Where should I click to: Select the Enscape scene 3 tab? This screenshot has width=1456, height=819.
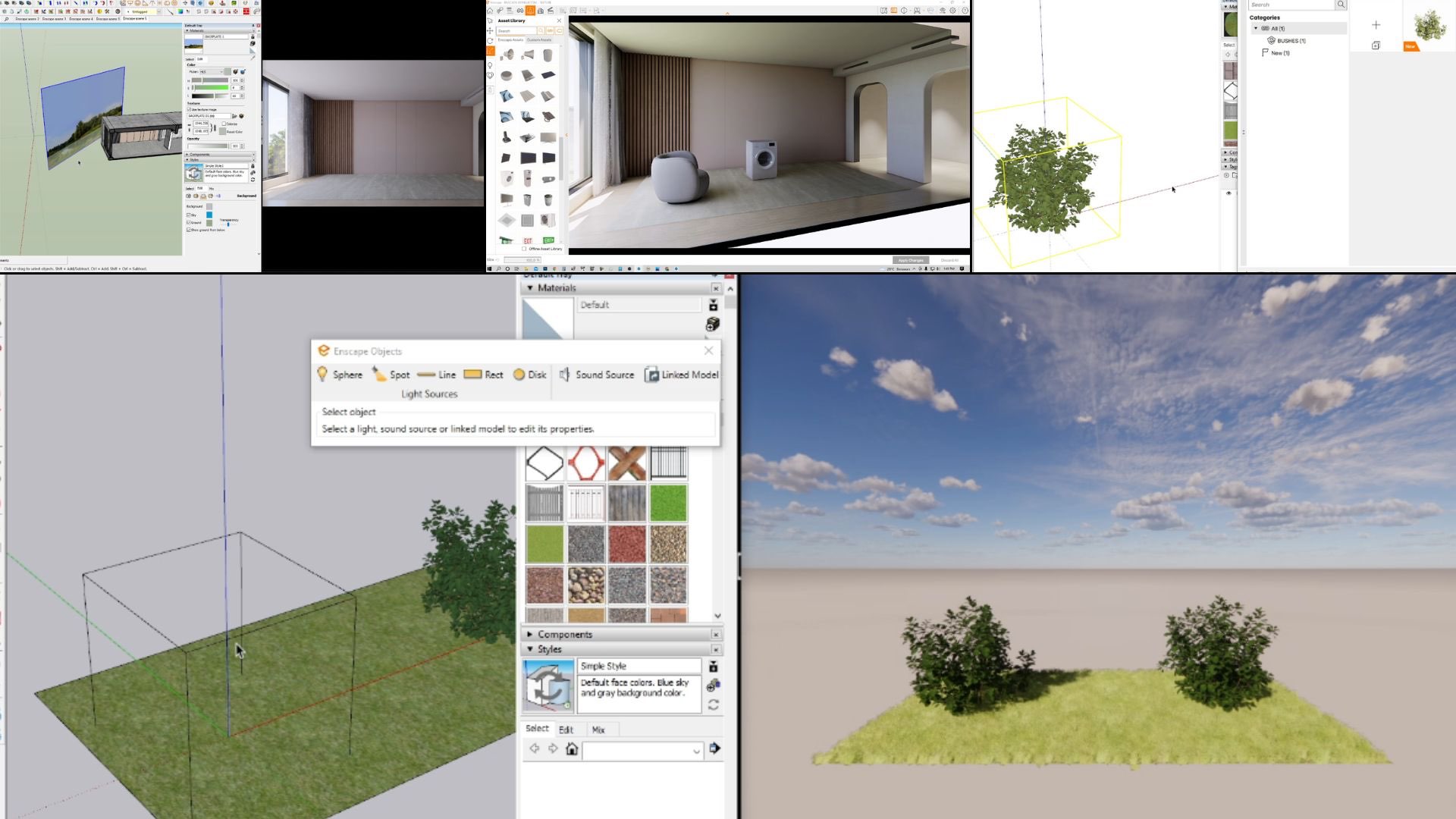pyautogui.click(x=54, y=19)
